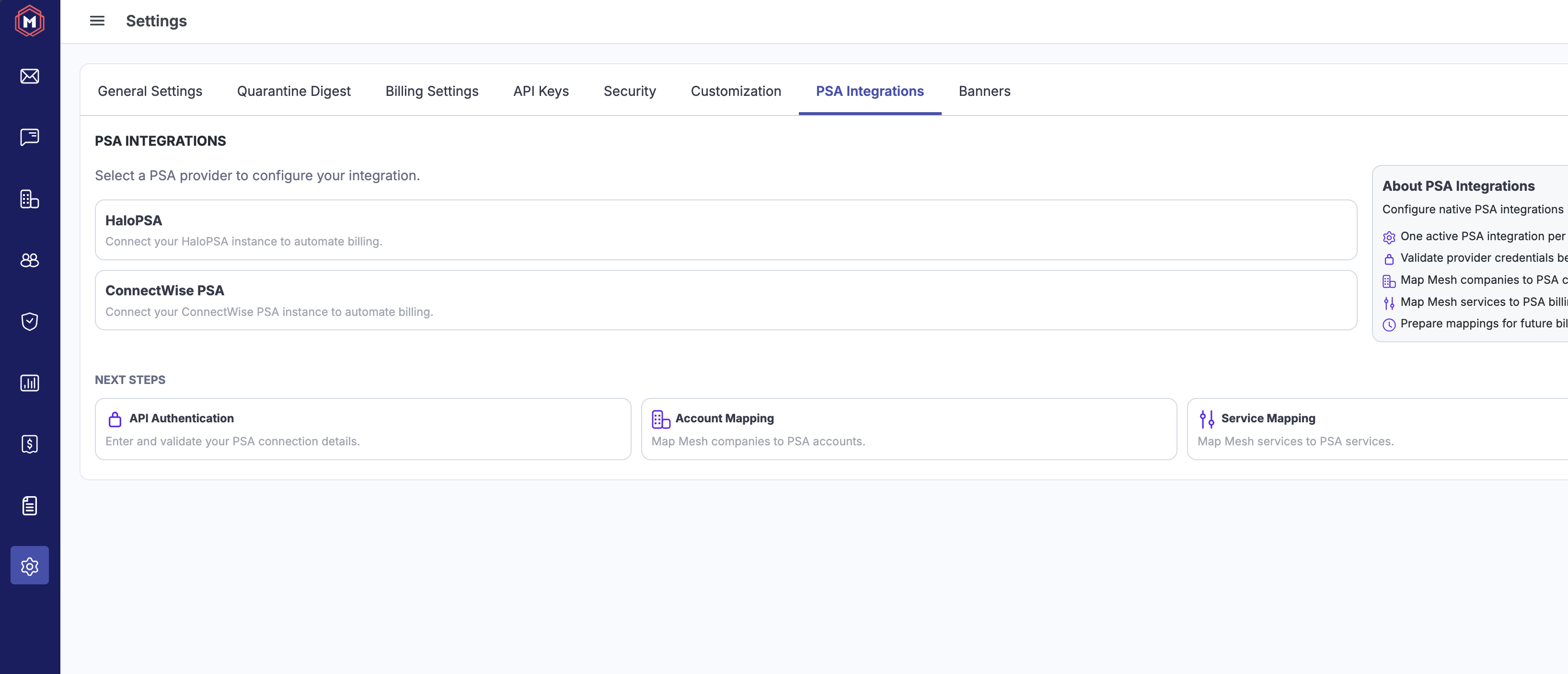The image size is (1568, 674).
Task: Click 'Enter and validate your PSA connection details'
Action: click(232, 442)
